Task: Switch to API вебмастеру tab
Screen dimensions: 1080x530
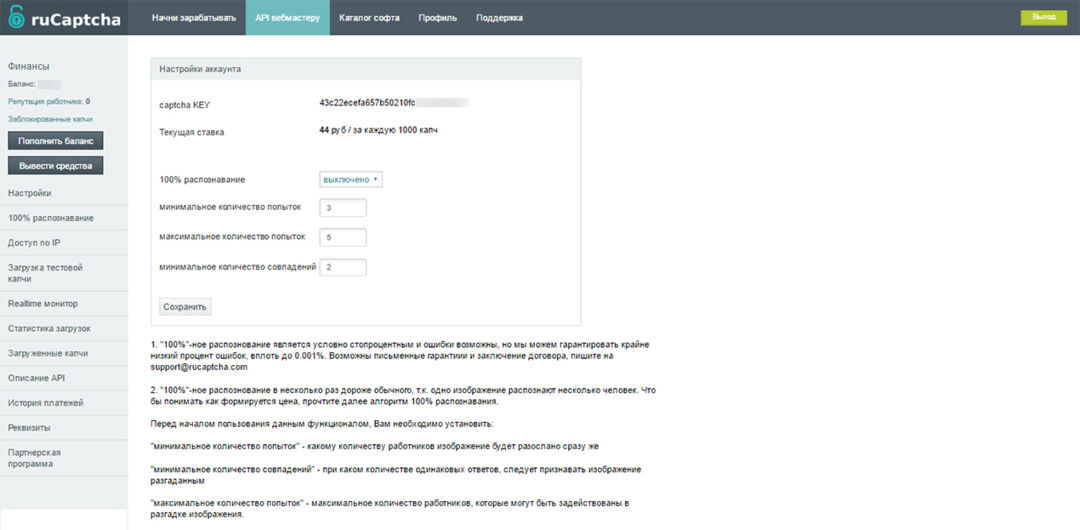Action: [x=287, y=17]
